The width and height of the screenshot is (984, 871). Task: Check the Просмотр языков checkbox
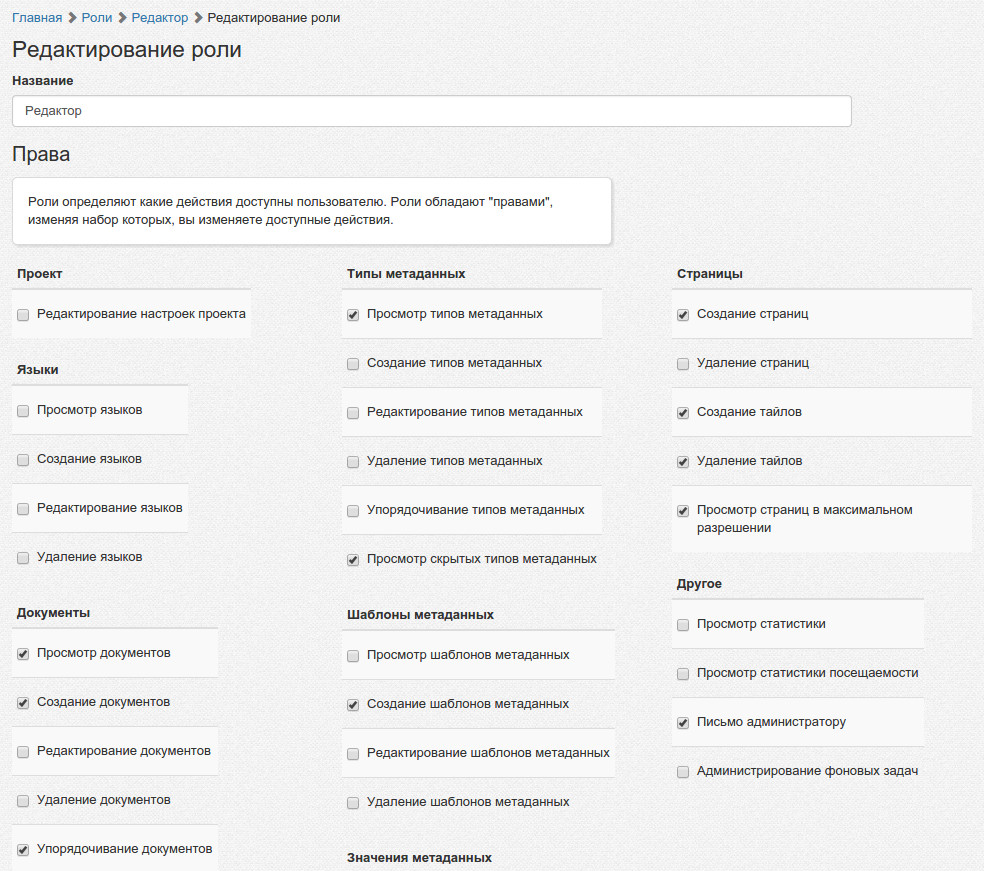click(x=23, y=411)
